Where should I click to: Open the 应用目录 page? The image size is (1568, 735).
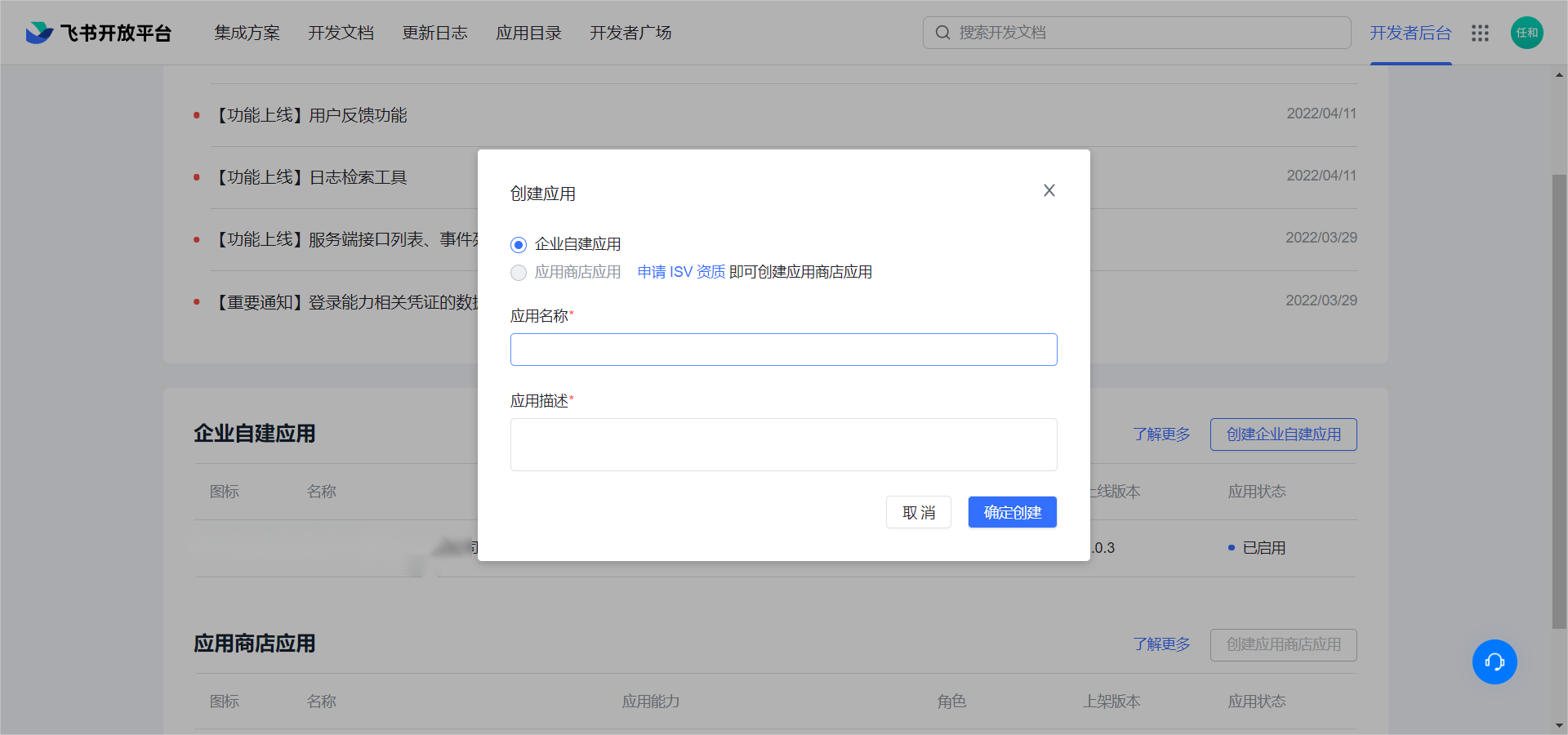pyautogui.click(x=528, y=33)
